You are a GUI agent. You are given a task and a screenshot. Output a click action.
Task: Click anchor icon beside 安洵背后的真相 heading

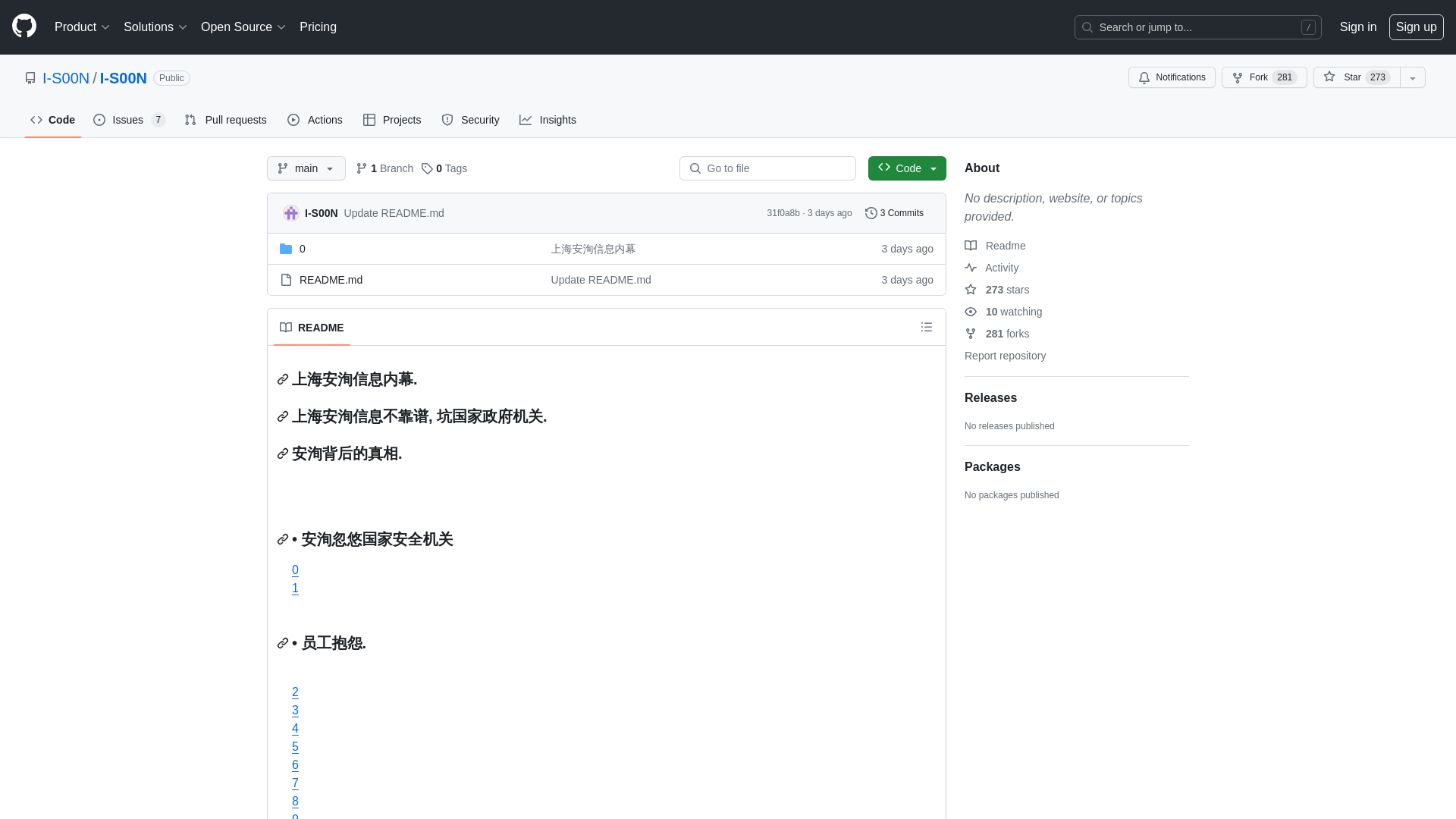click(x=283, y=453)
